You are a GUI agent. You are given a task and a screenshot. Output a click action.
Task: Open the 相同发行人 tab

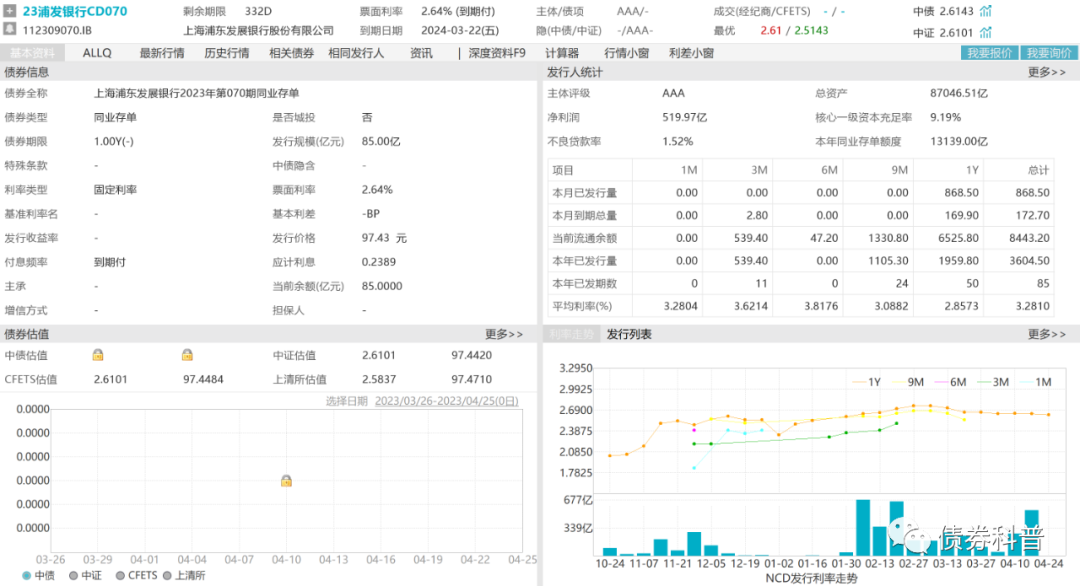coord(356,53)
